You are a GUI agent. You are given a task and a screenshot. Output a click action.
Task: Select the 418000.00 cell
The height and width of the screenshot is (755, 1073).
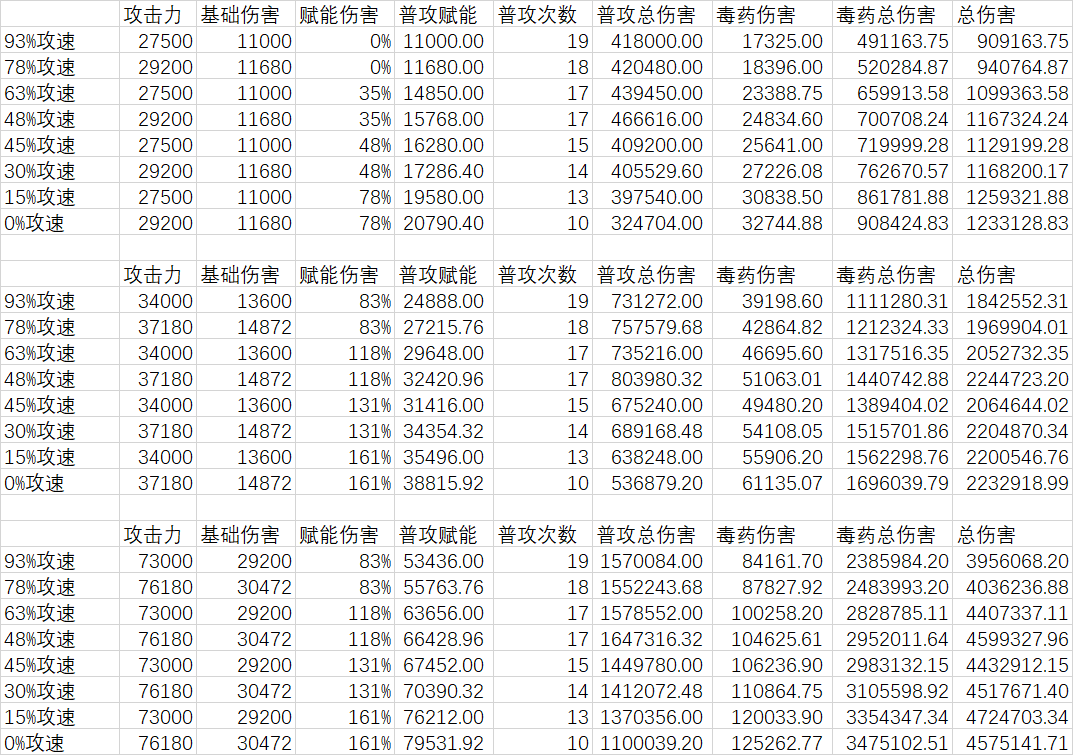coord(652,41)
